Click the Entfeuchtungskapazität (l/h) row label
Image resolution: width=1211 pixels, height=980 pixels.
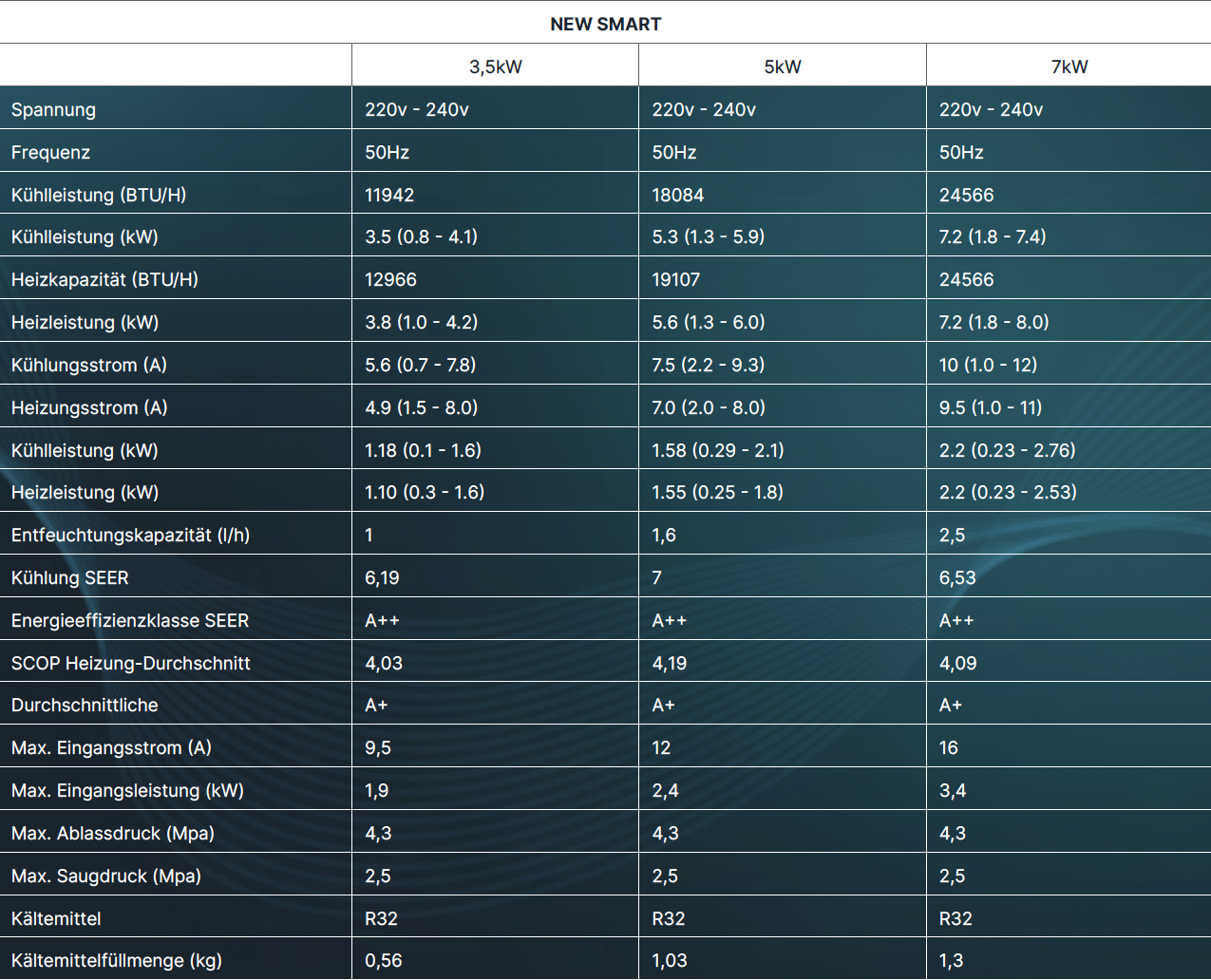[x=130, y=535]
